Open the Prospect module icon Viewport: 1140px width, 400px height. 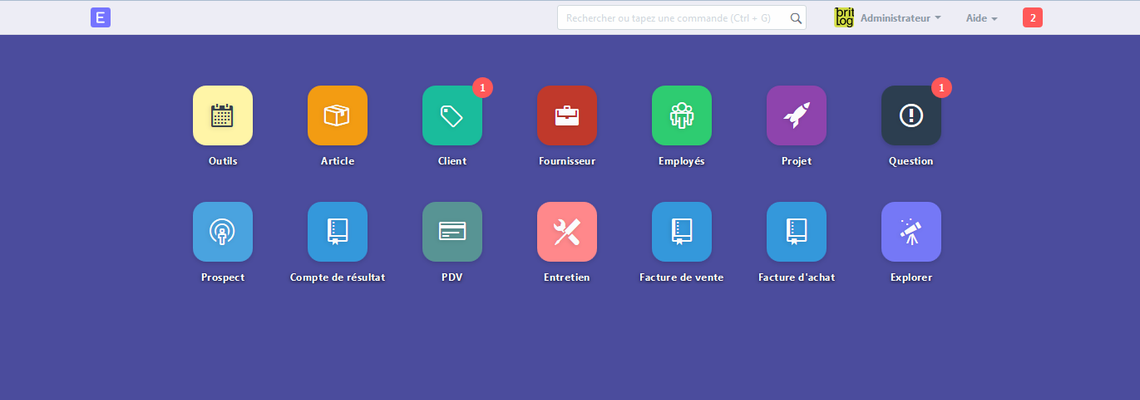pos(222,232)
